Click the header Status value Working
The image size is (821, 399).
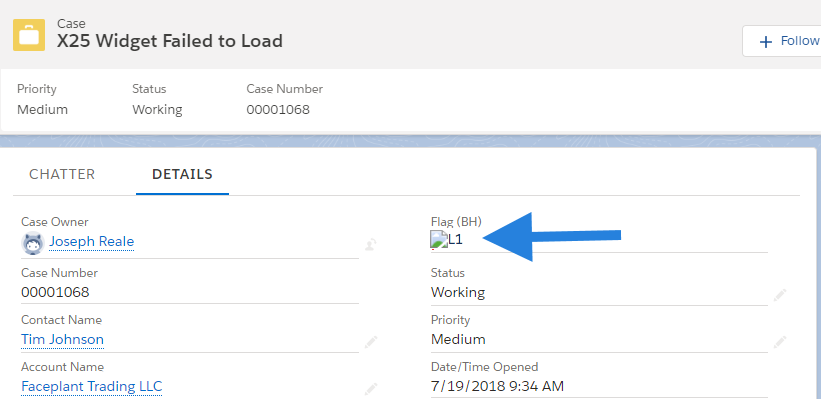pos(157,110)
